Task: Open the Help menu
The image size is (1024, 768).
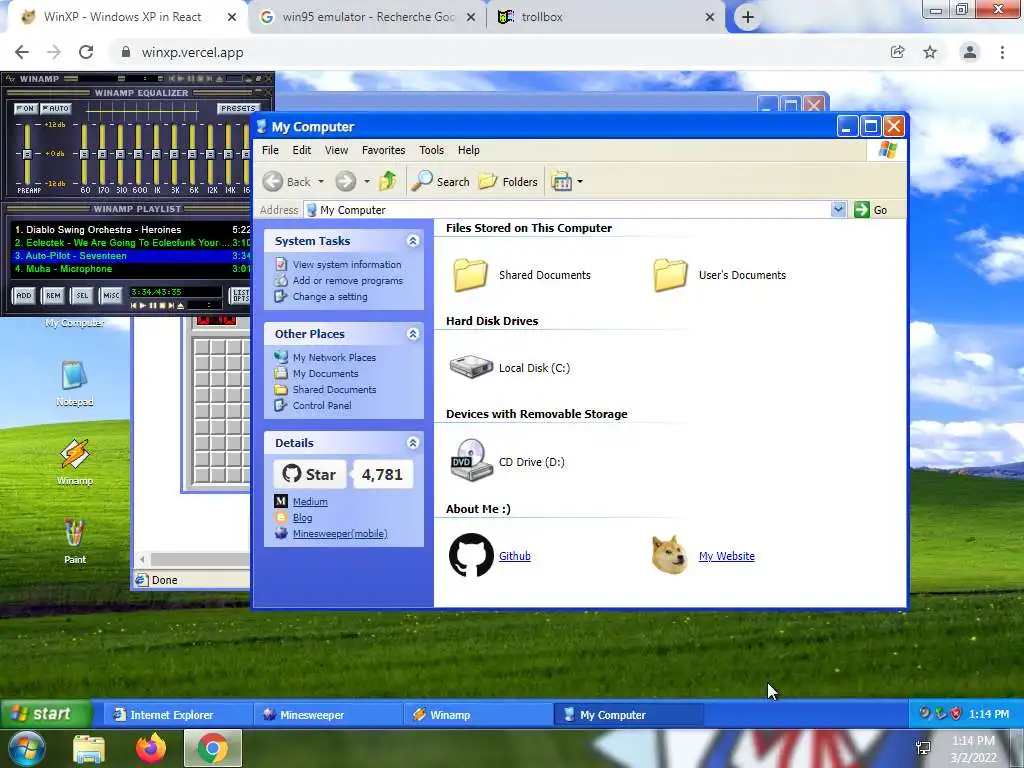Action: pos(469,150)
